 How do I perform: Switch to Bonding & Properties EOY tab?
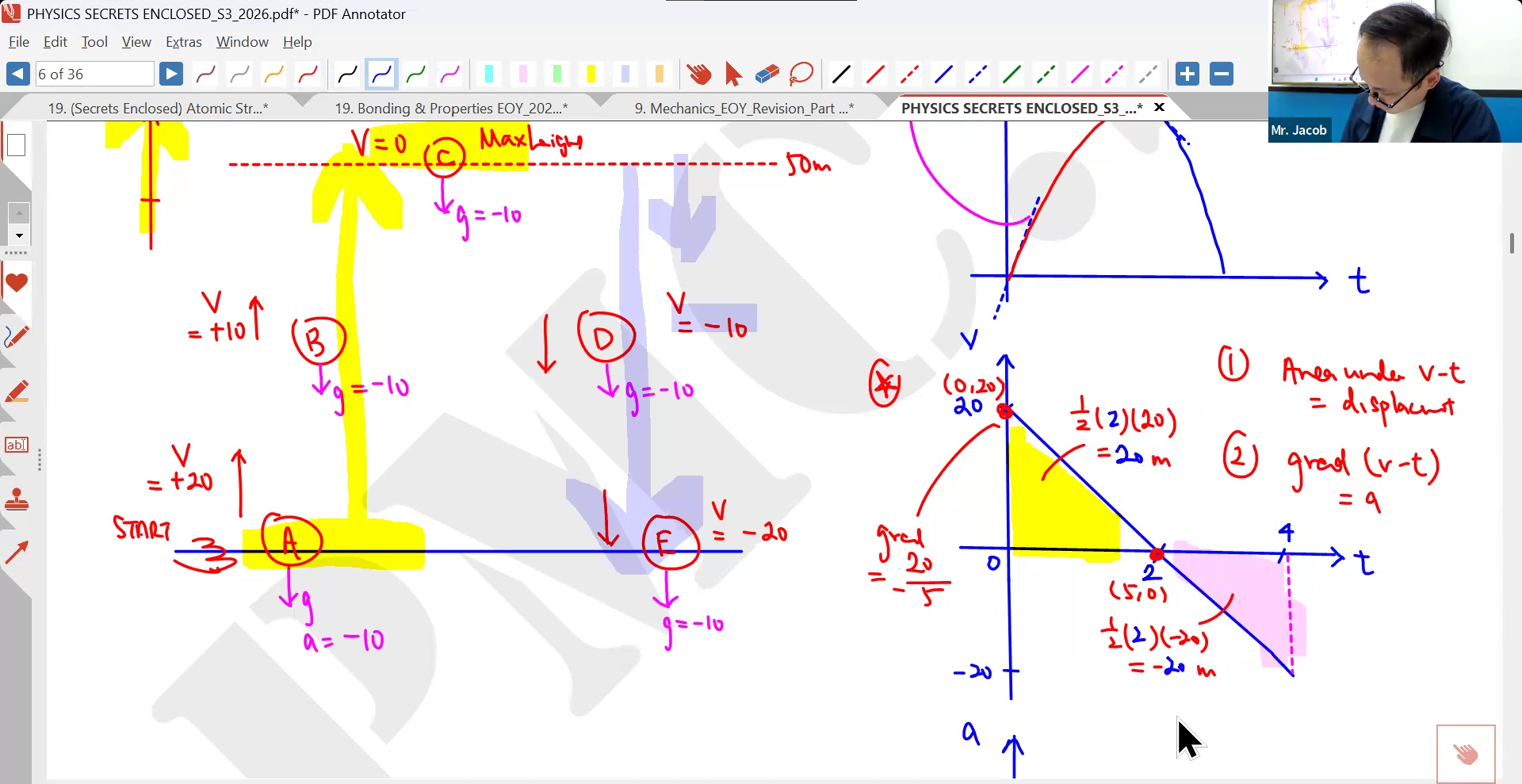pos(451,108)
